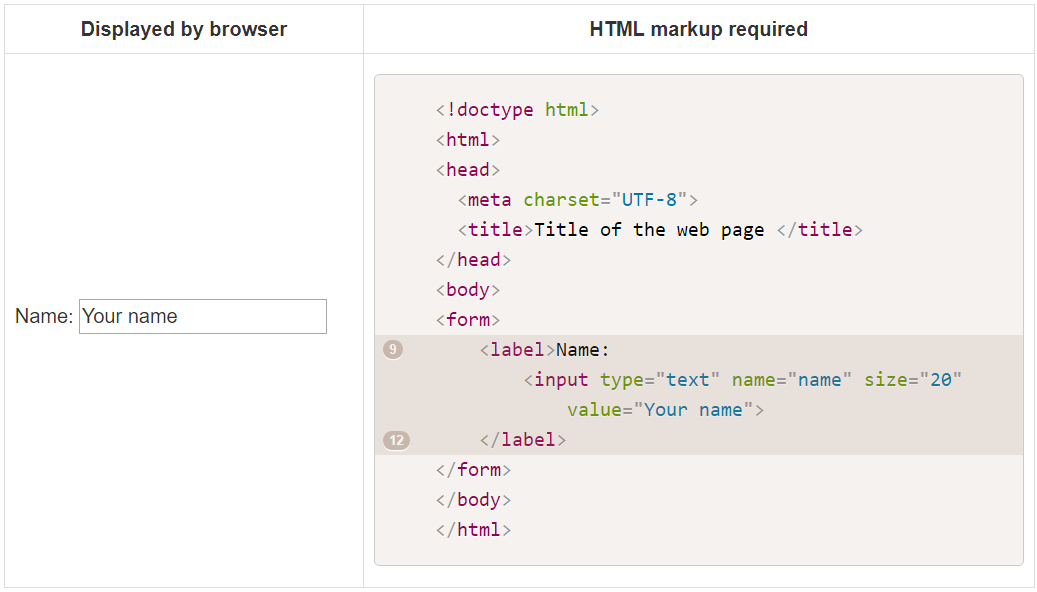1037x592 pixels.
Task: Select line number badge 9 in the code gutter
Action: (393, 349)
